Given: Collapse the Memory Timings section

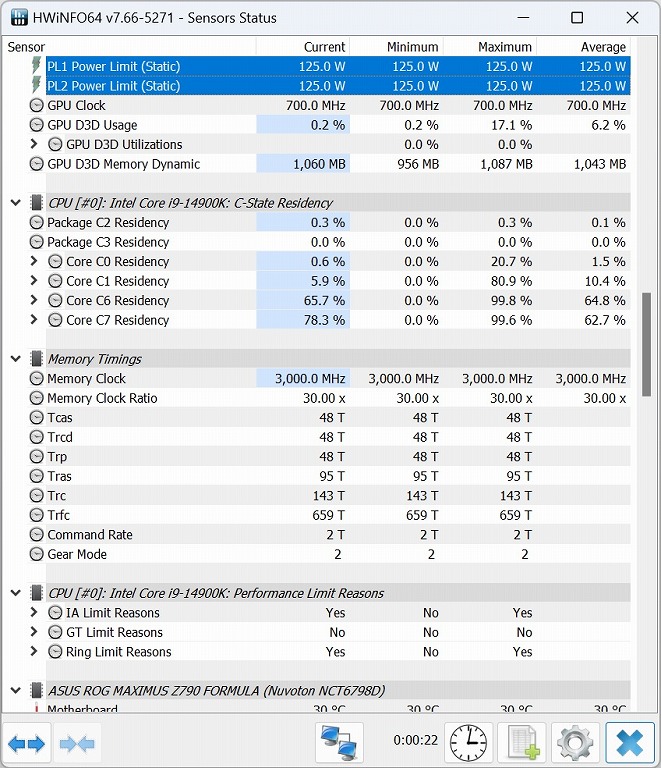Looking at the screenshot, I should pos(15,359).
